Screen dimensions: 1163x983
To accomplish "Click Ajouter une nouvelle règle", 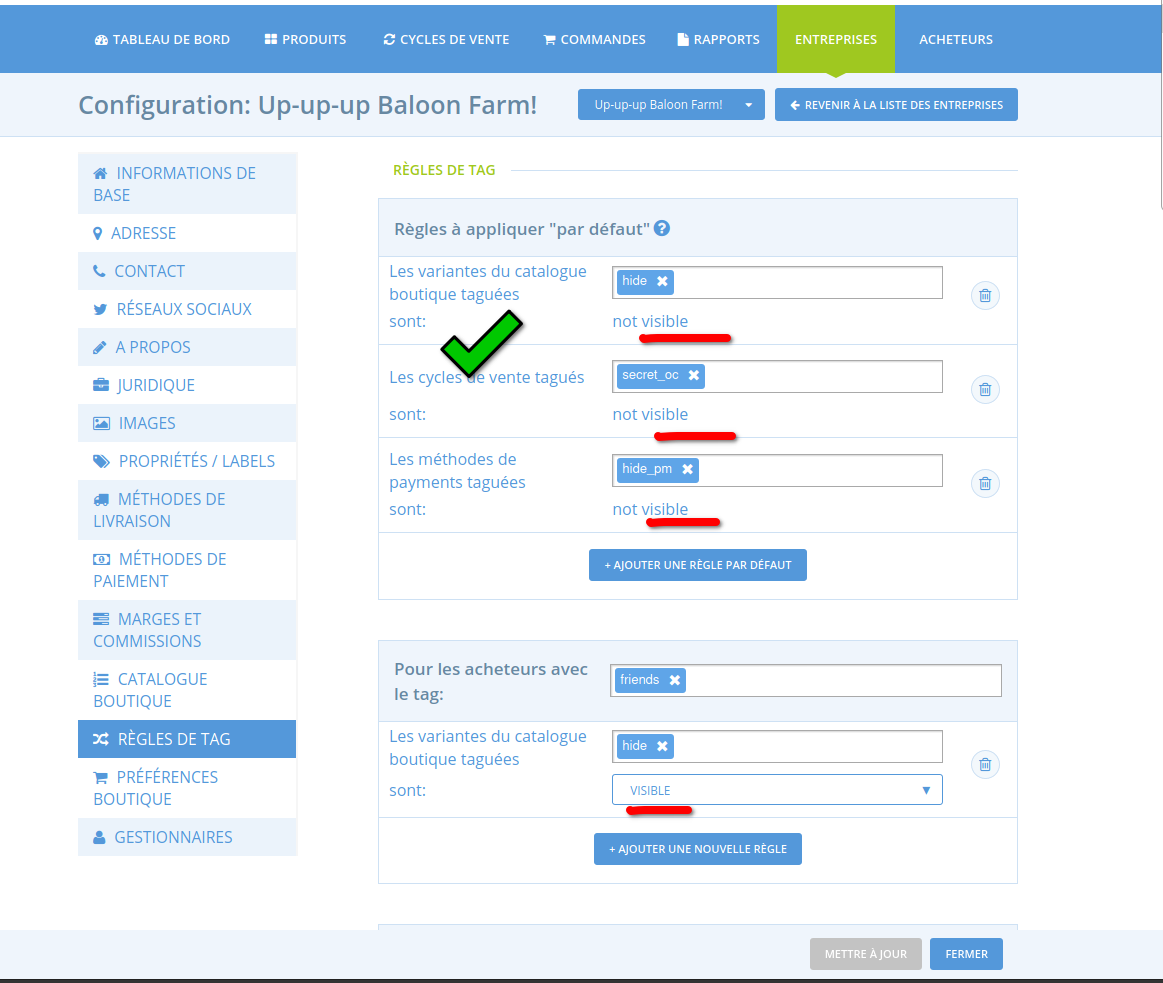I will pos(697,849).
